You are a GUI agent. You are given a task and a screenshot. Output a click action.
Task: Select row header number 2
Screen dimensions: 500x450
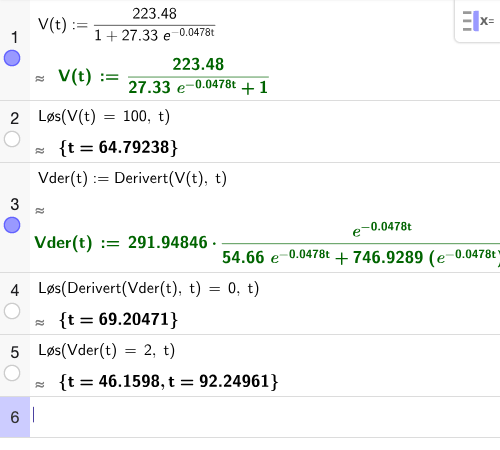pos(14,119)
